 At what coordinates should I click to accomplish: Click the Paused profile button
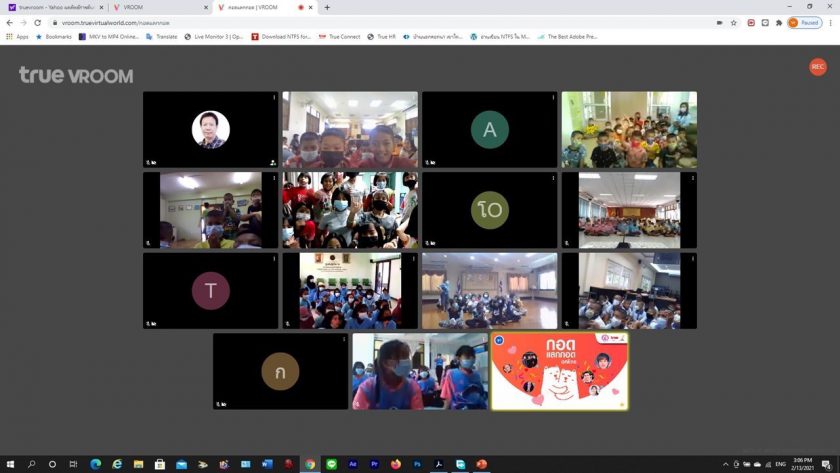[x=804, y=22]
